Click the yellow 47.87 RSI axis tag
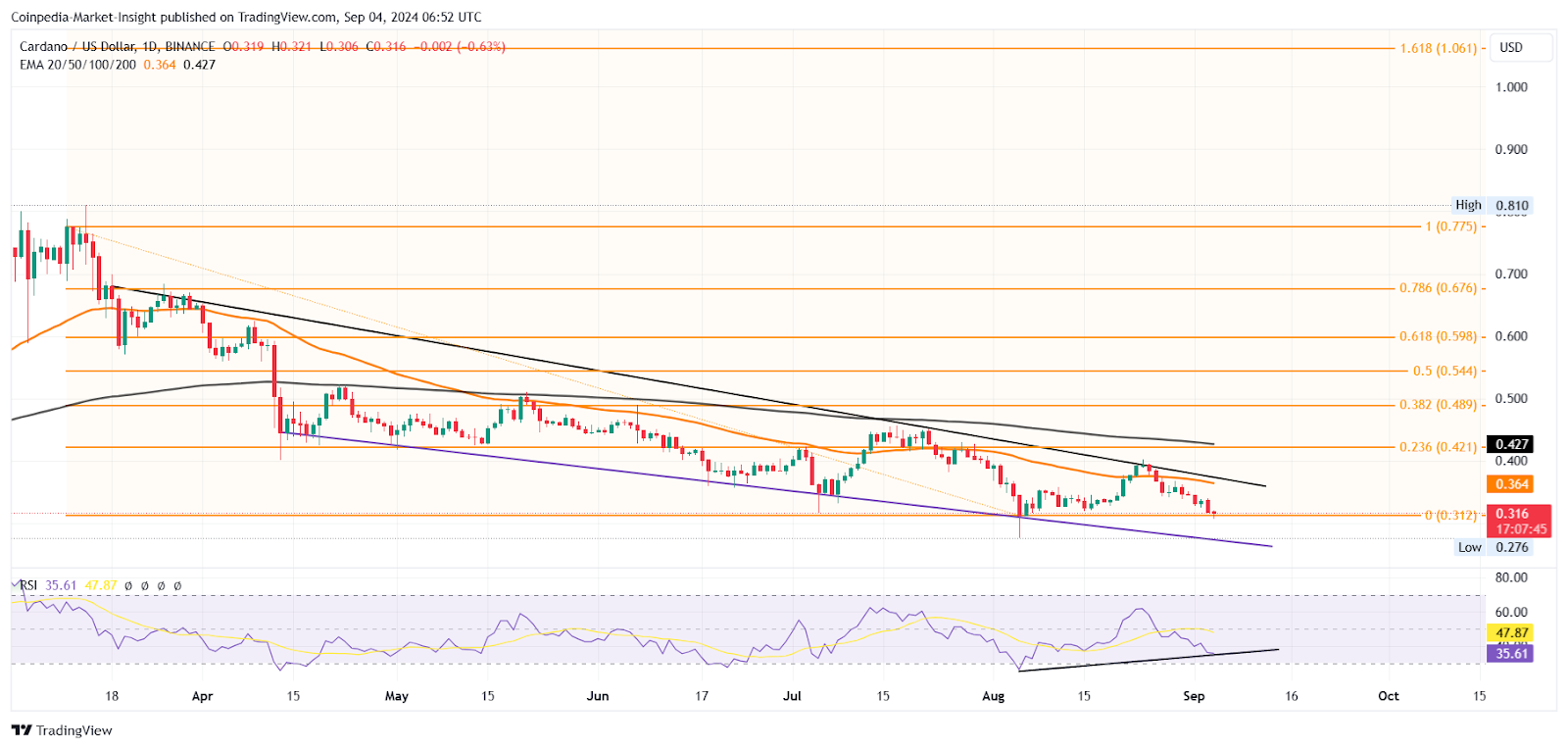Image resolution: width=1568 pixels, height=749 pixels. pos(1511,633)
